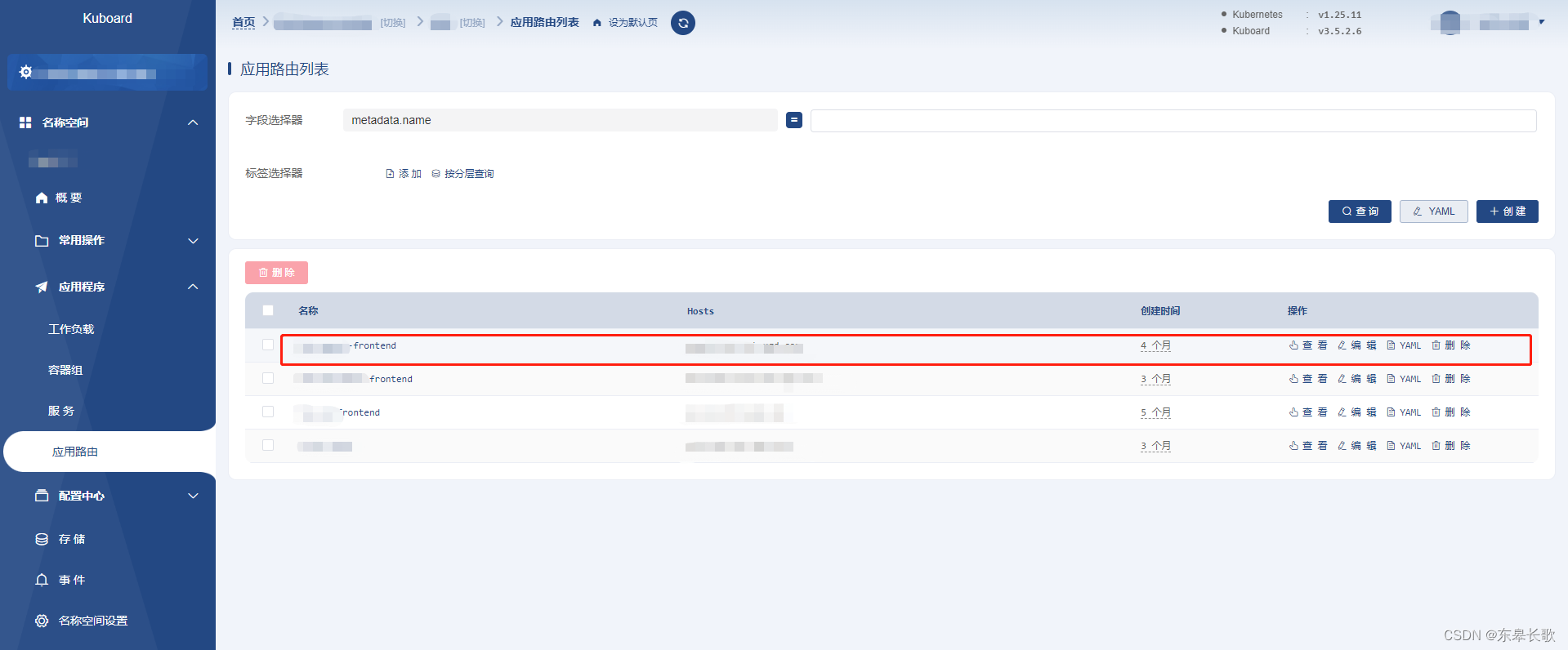
Task: Click the equals operator icon in field selector
Action: [794, 120]
